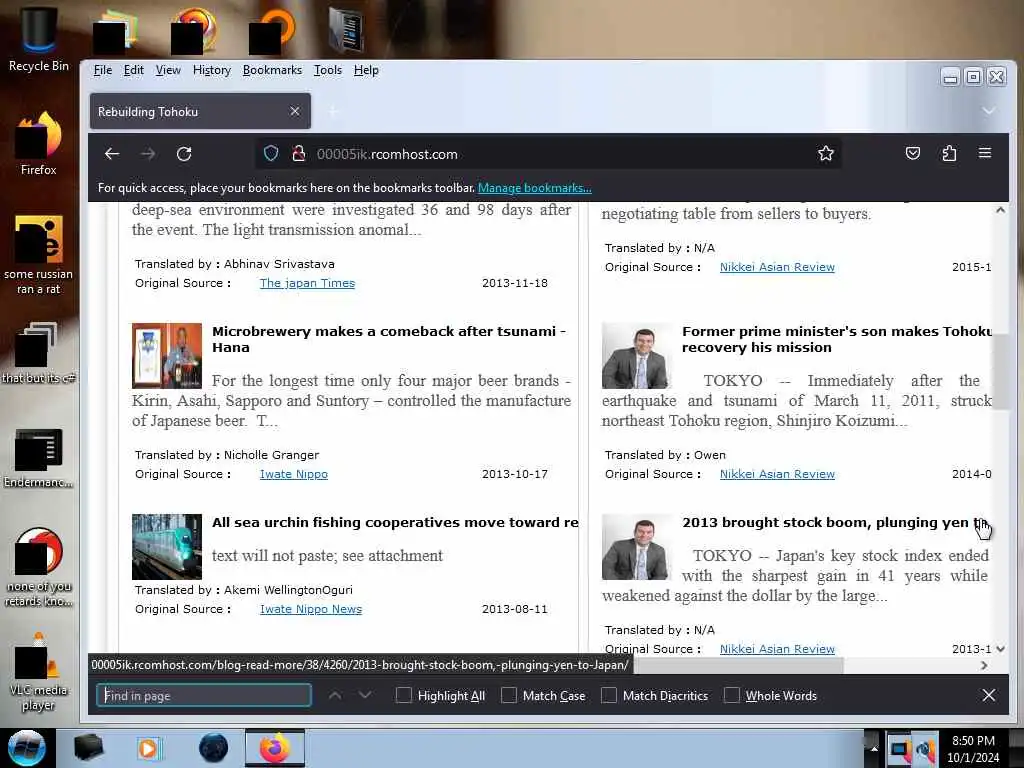Enable the Match Case checkbox

click(x=509, y=695)
